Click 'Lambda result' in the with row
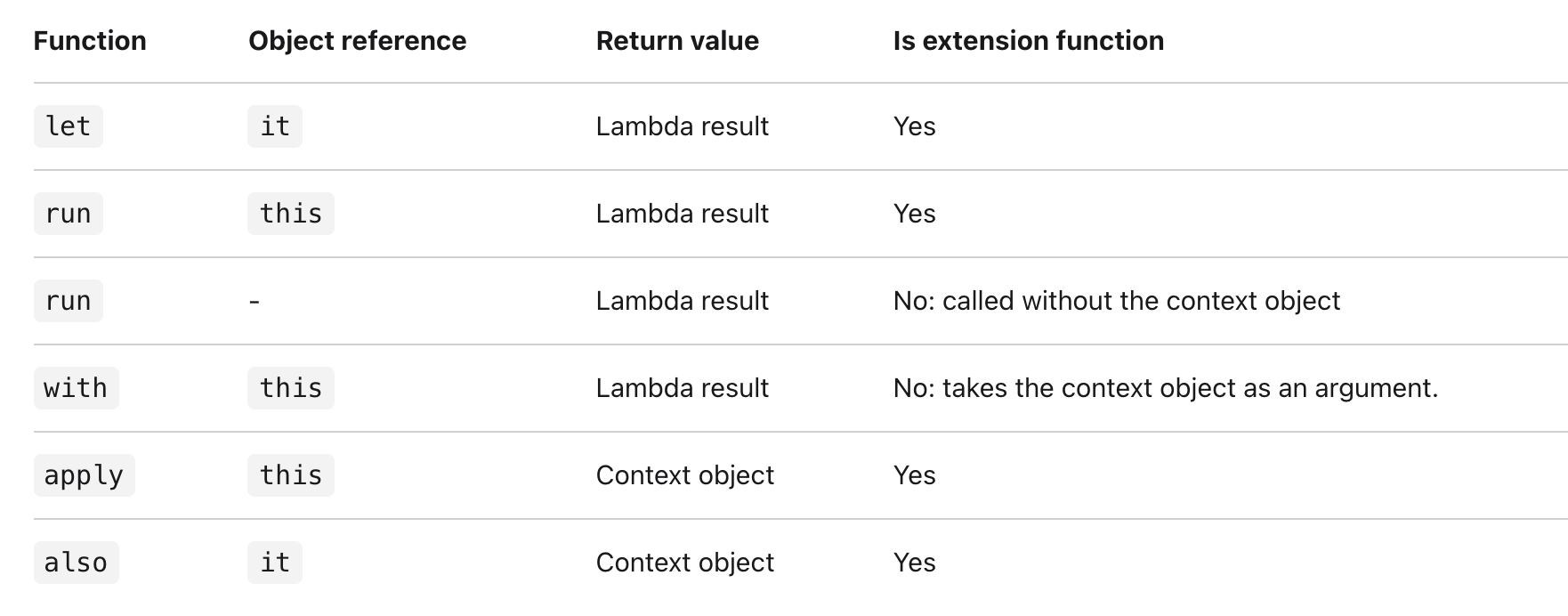The width and height of the screenshot is (1568, 616). click(x=682, y=388)
